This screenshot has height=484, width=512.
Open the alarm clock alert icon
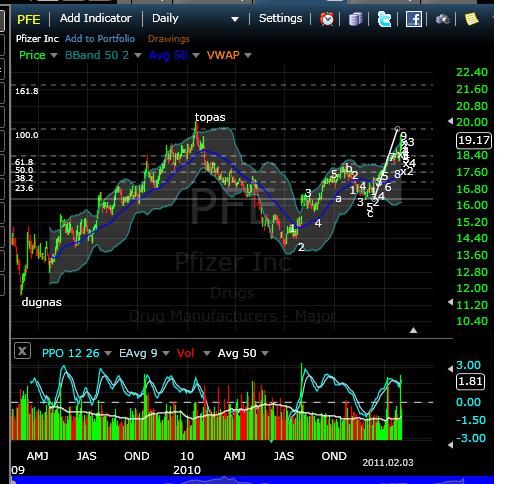pyautogui.click(x=327, y=19)
